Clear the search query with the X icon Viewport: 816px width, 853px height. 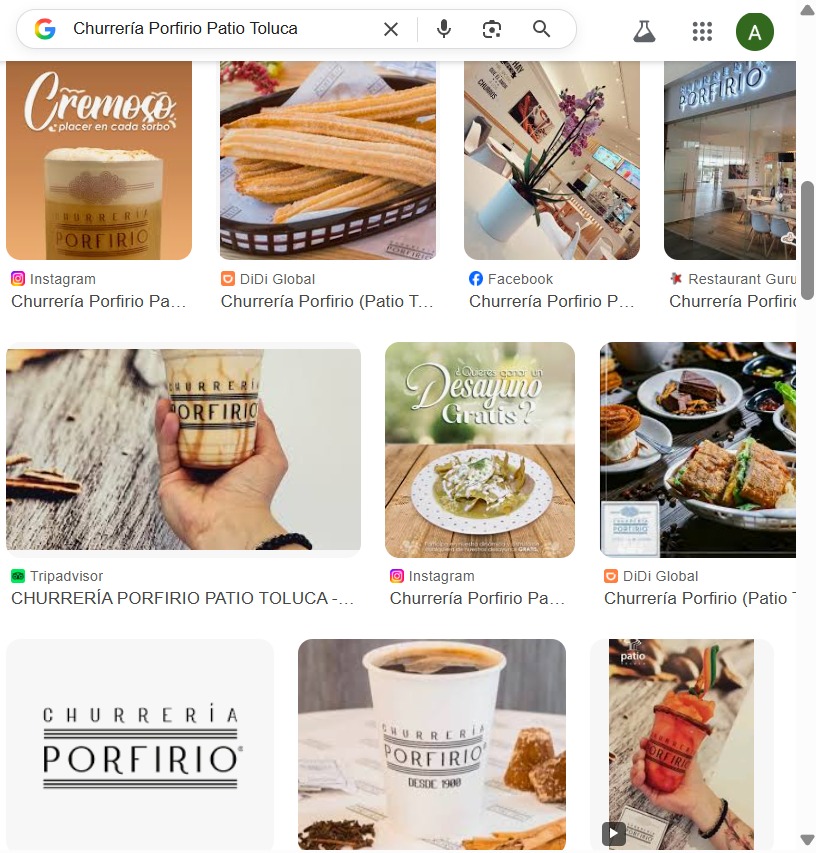[391, 29]
